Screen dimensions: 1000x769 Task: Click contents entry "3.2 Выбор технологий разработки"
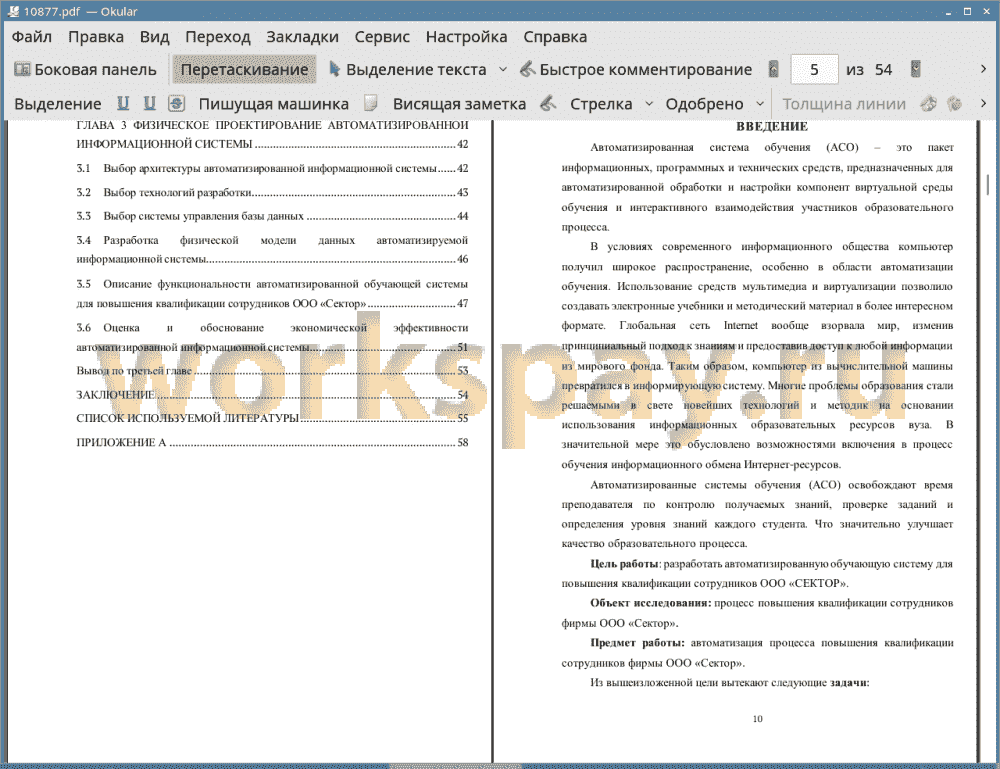pos(272,193)
